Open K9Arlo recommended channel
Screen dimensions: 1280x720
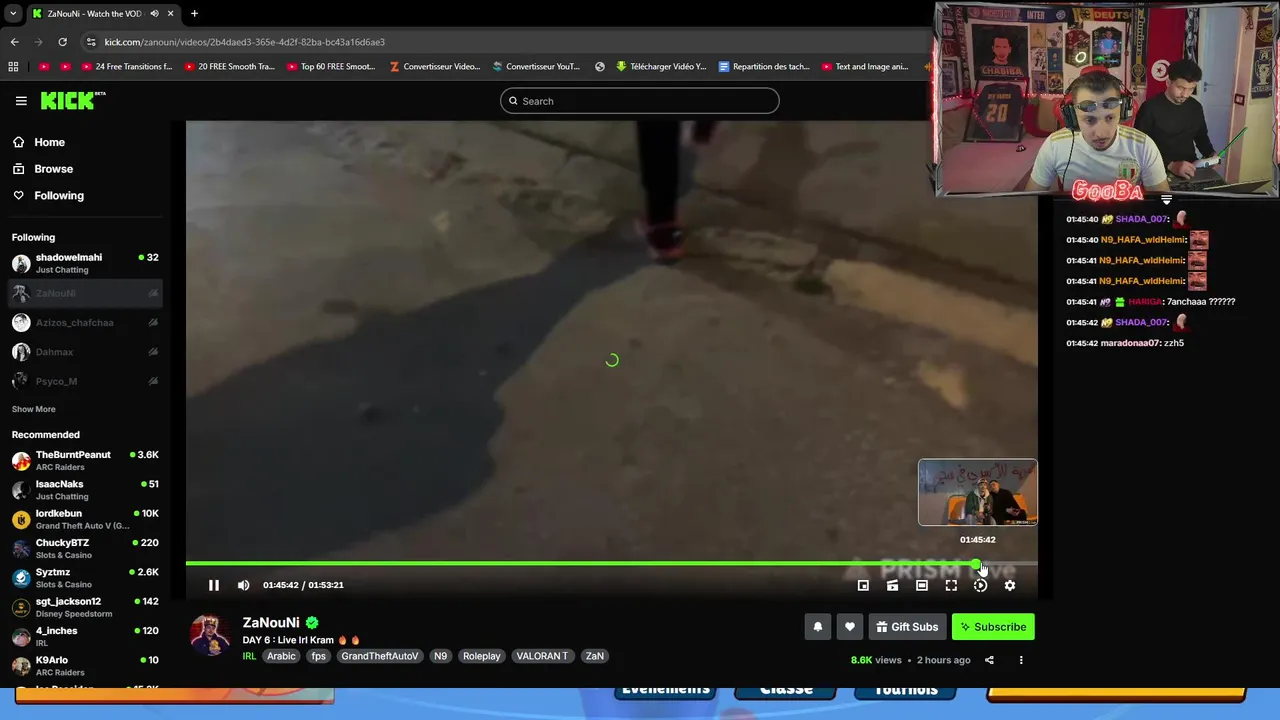coord(85,666)
